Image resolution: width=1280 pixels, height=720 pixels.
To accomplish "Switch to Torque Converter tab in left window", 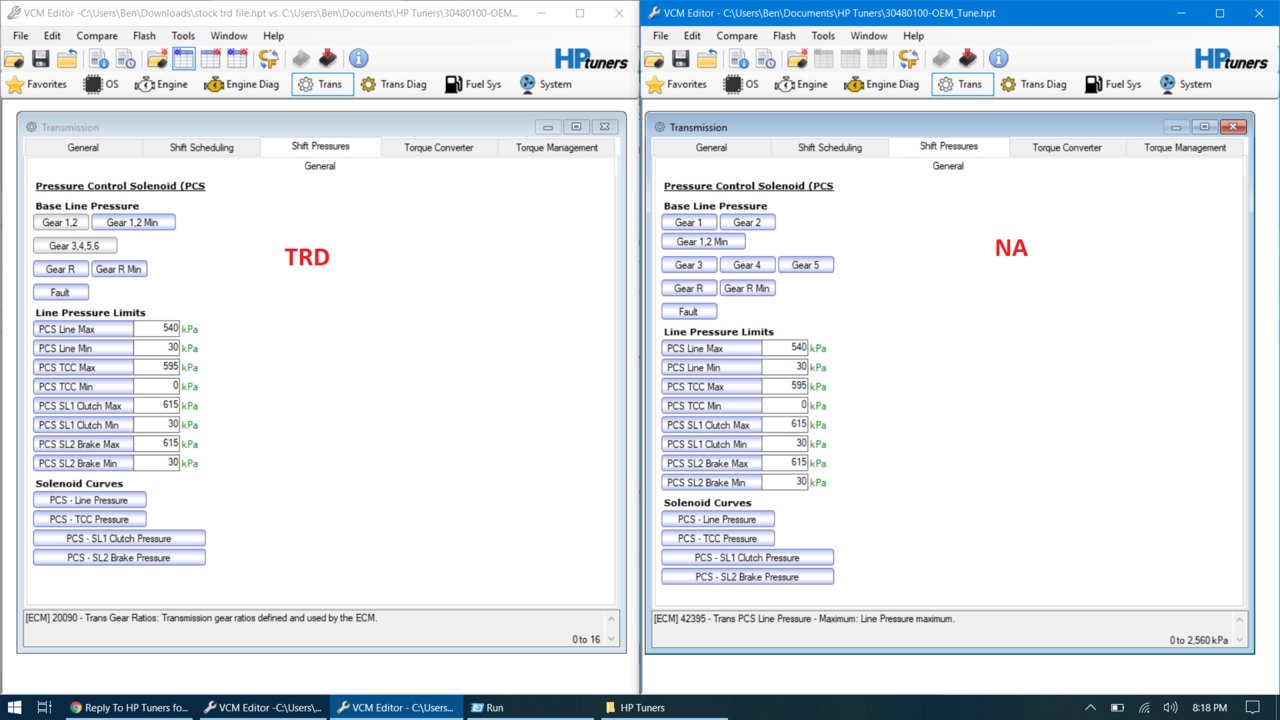I will (x=439, y=147).
